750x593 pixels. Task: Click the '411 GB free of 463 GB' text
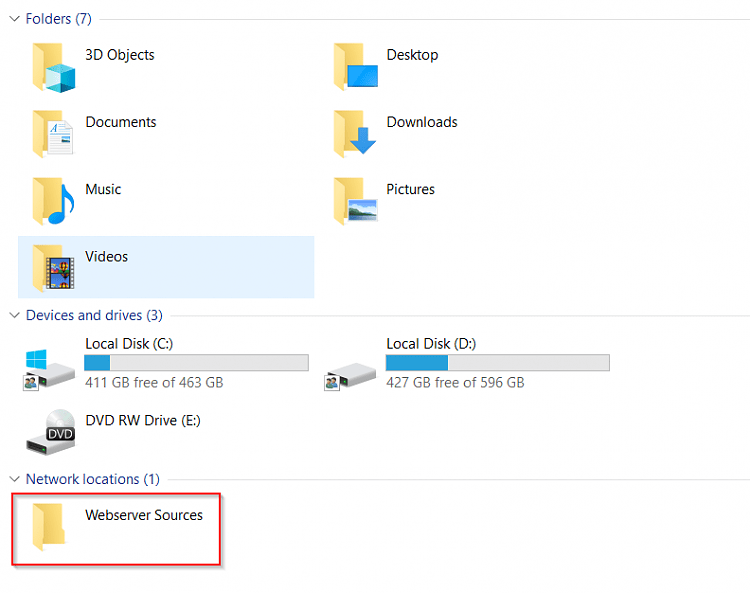pos(154,383)
